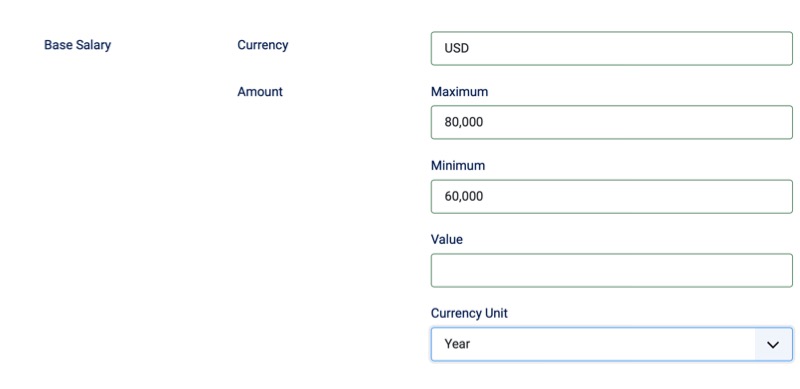Click the empty Value input field
The image size is (800, 389).
pos(612,271)
